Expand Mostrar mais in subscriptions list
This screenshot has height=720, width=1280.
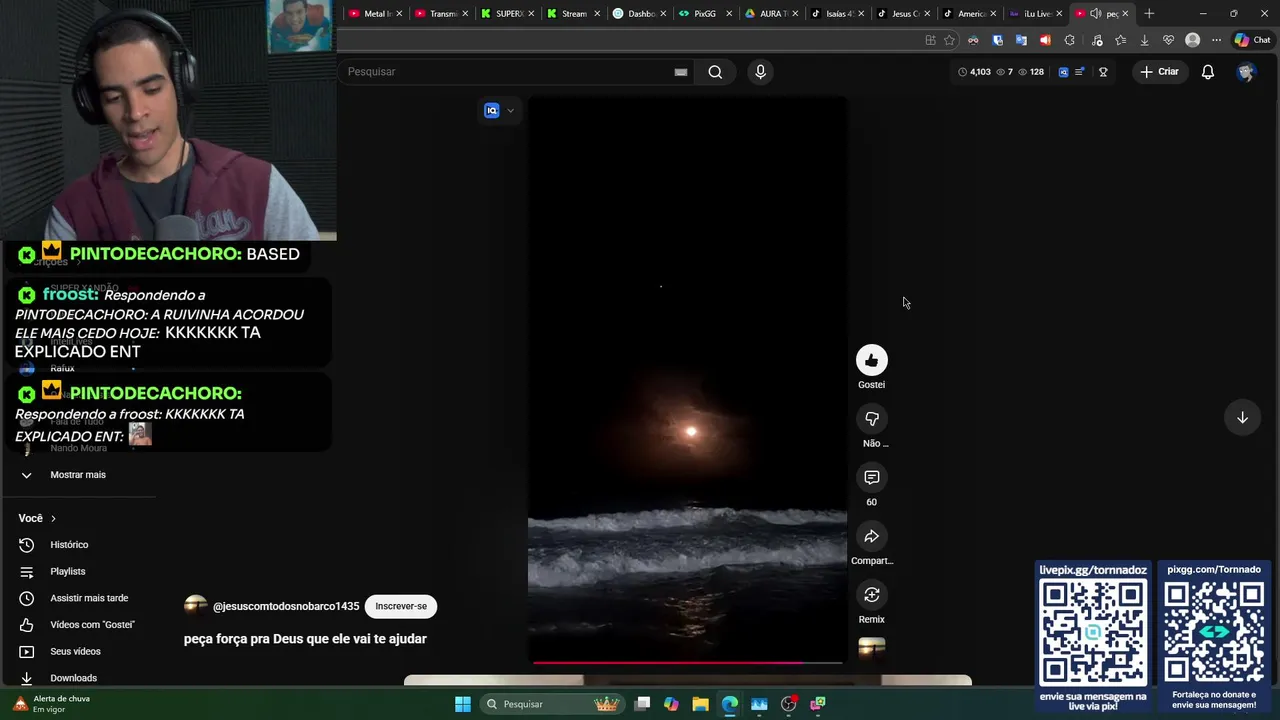pyautogui.click(x=77, y=475)
